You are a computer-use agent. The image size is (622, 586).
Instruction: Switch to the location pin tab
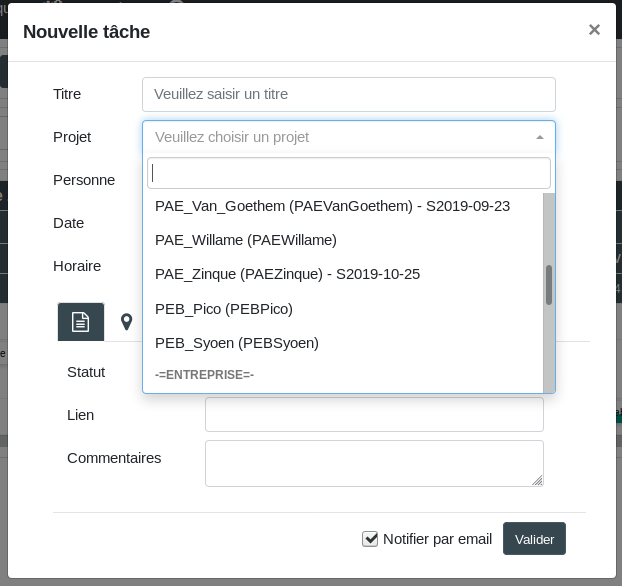pyautogui.click(x=126, y=322)
